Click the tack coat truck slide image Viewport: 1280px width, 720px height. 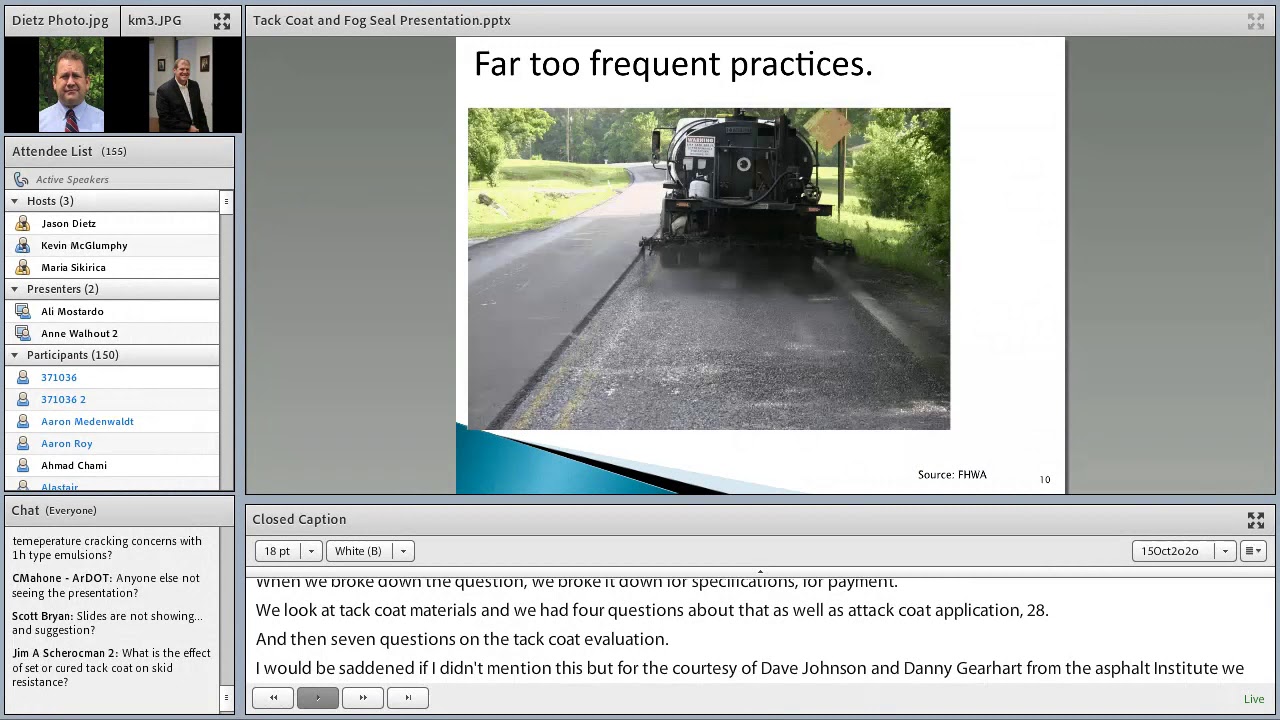(709, 269)
